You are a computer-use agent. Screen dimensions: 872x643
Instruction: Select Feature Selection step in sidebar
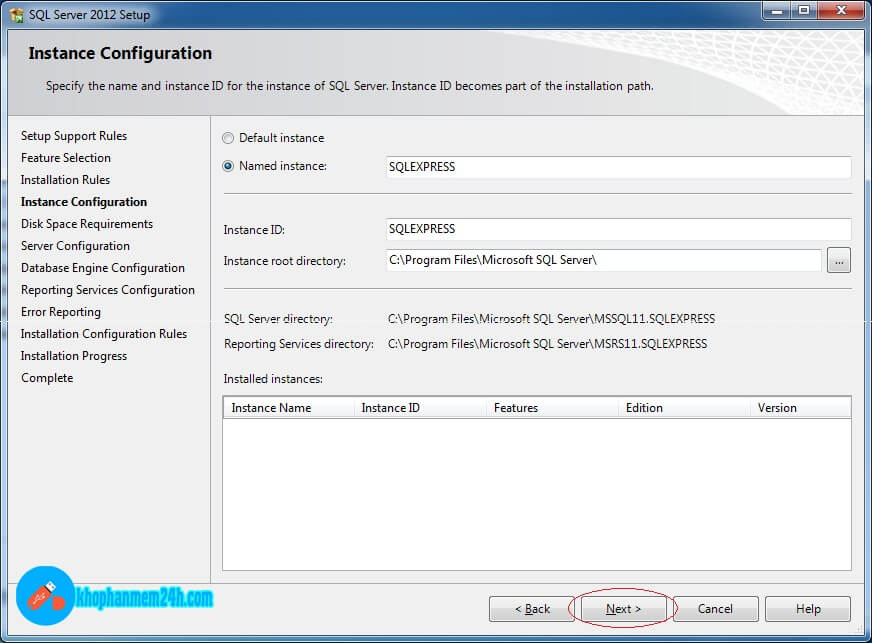coord(66,158)
